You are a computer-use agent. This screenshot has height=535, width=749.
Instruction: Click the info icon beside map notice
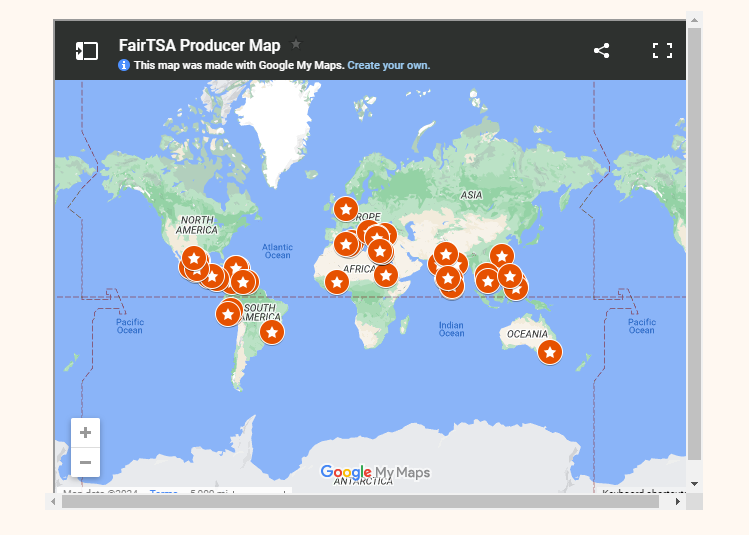pyautogui.click(x=124, y=65)
